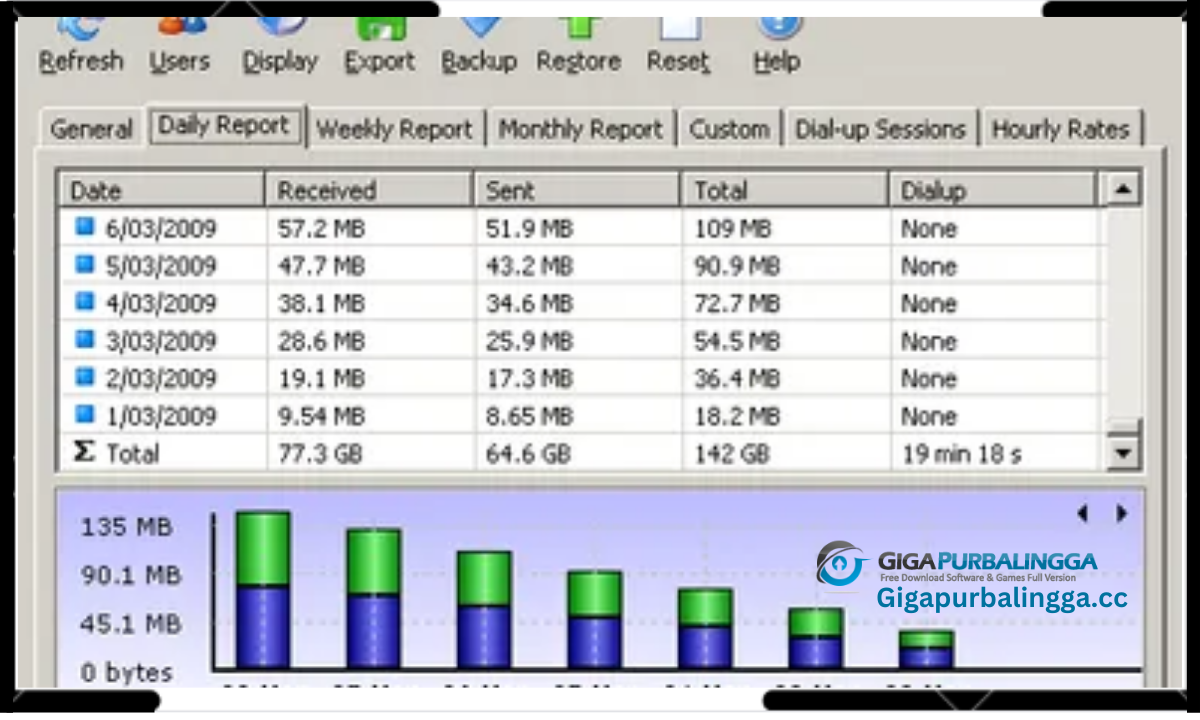Click the Backup toolbar button
1200x720 pixels.
click(479, 45)
